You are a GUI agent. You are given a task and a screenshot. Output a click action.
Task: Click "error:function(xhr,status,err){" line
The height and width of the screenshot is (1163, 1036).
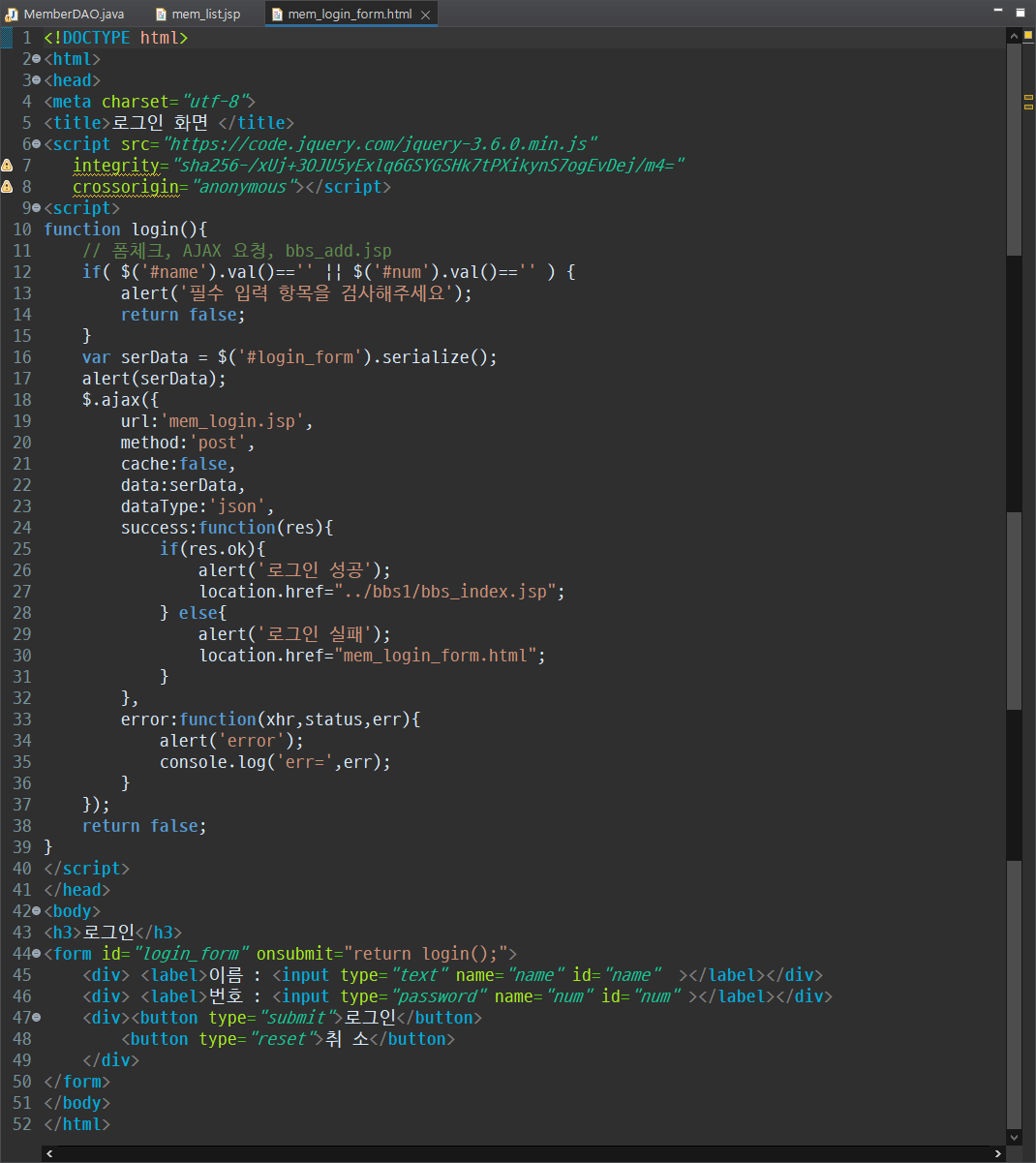(x=271, y=719)
